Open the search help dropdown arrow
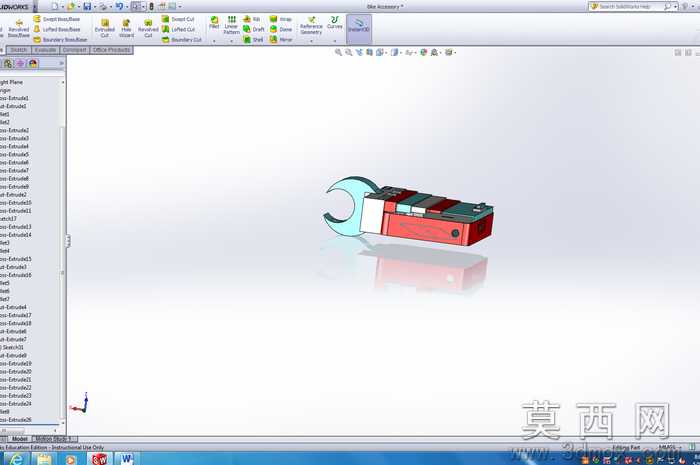The width and height of the screenshot is (700, 465). click(675, 7)
